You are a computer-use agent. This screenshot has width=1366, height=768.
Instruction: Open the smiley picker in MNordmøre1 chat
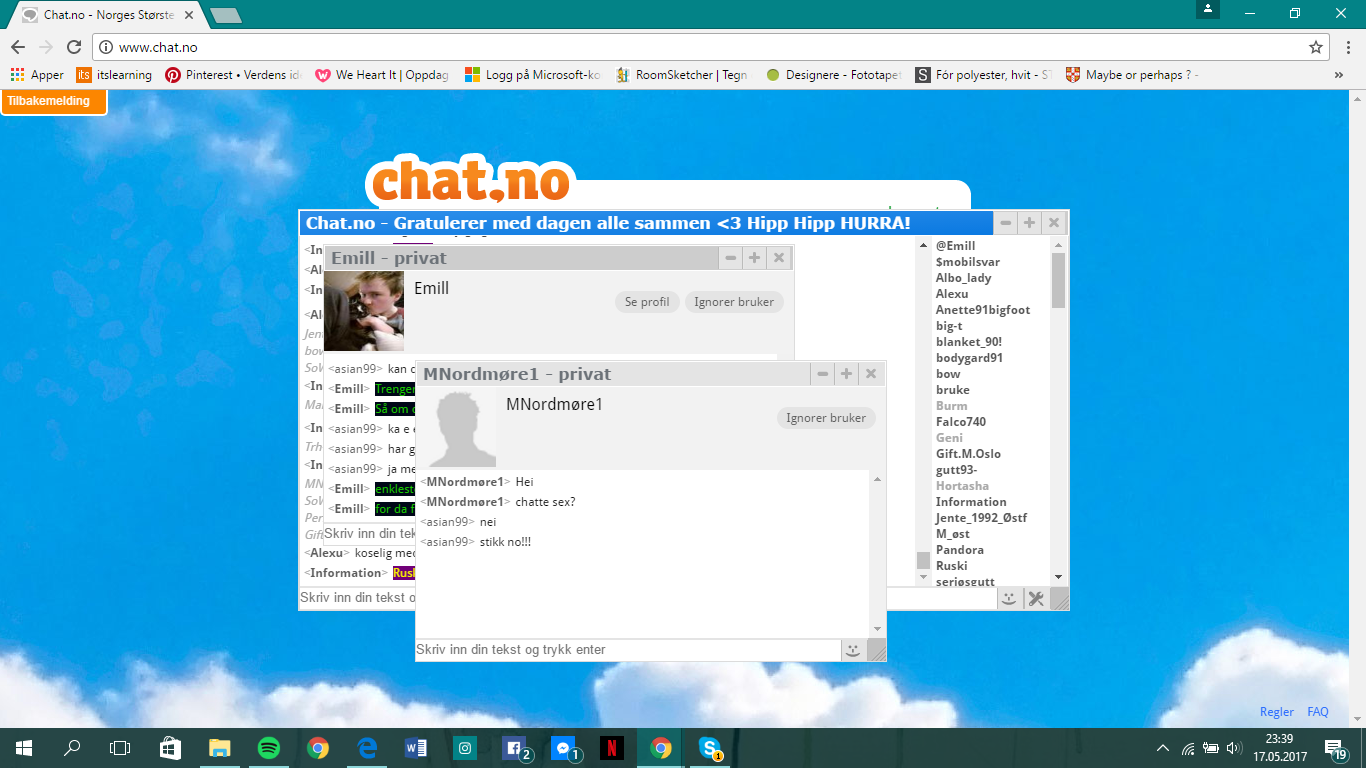pos(852,650)
